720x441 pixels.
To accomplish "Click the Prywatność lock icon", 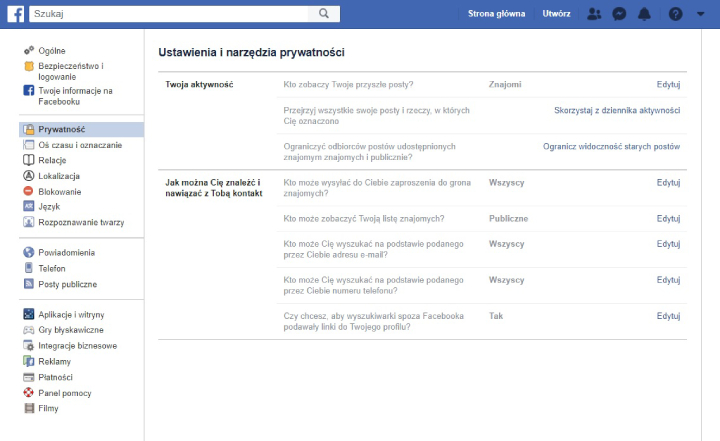I will 29,129.
